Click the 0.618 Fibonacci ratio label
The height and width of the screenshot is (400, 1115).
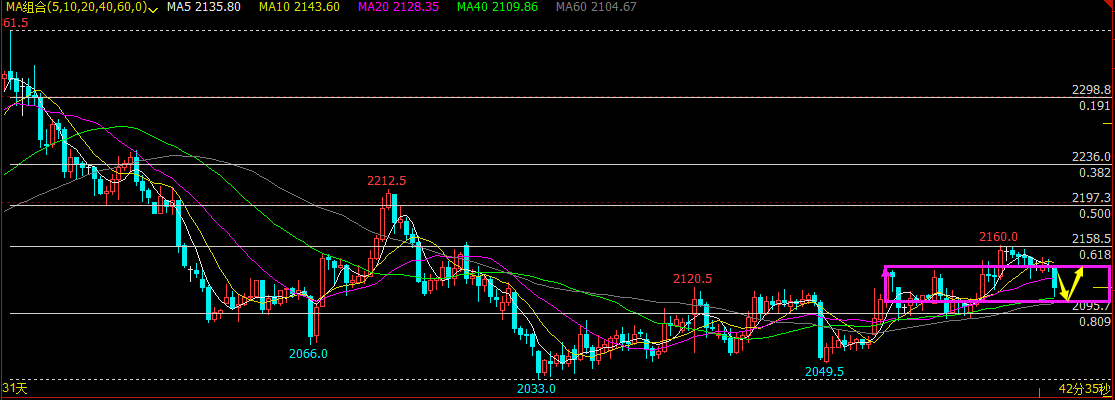click(1095, 254)
